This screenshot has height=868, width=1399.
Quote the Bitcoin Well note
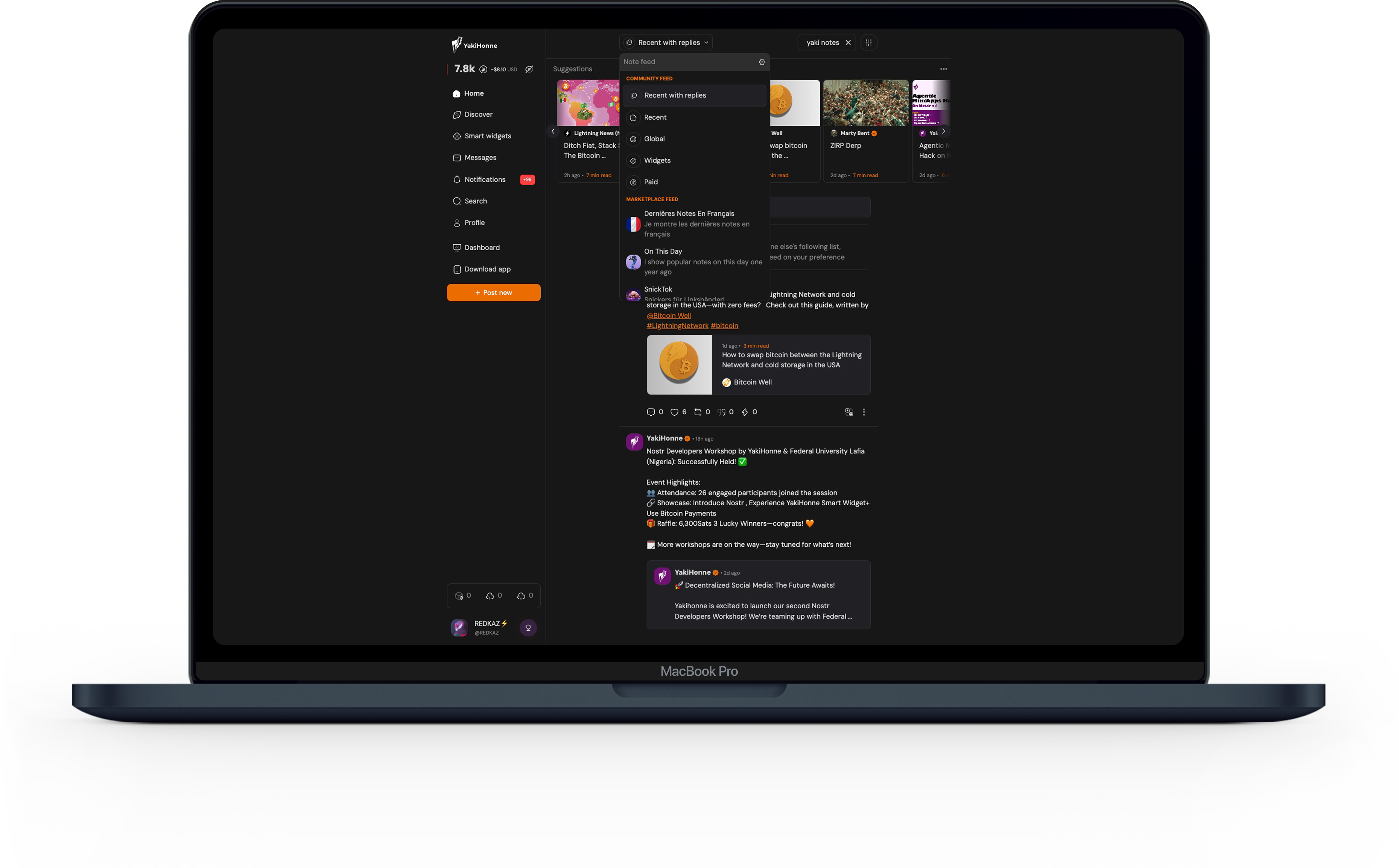(x=722, y=412)
